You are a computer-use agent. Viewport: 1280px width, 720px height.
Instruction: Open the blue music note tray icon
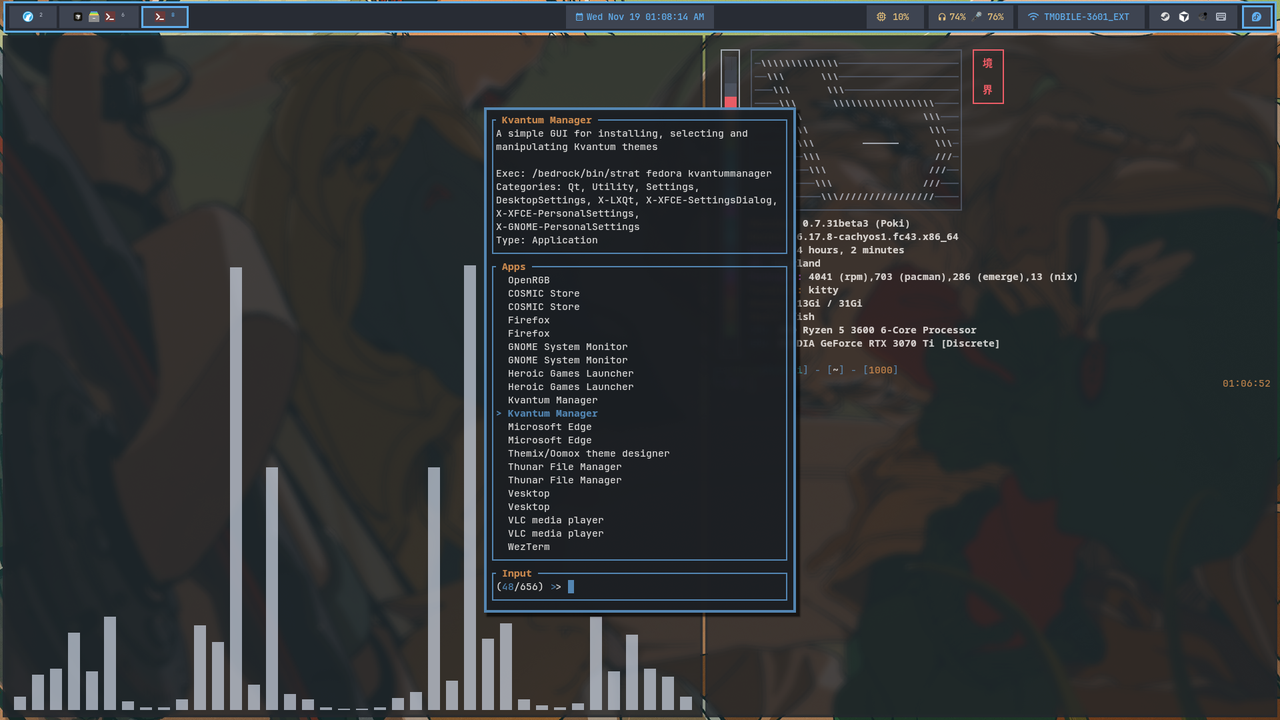pyautogui.click(x=1257, y=16)
